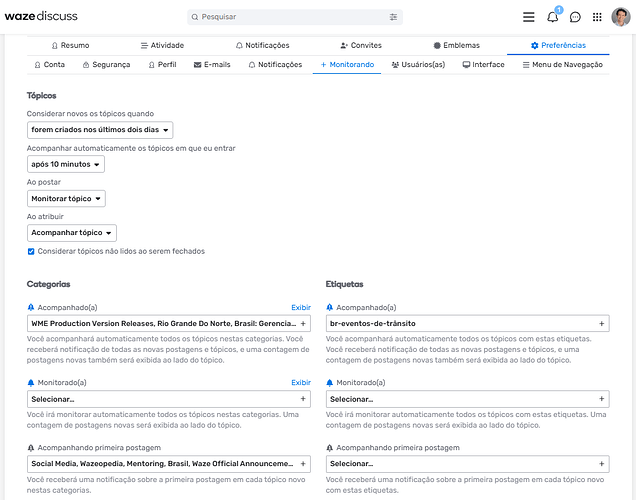This screenshot has width=636, height=500.
Task: Open the search filter options icon
Action: [x=393, y=17]
